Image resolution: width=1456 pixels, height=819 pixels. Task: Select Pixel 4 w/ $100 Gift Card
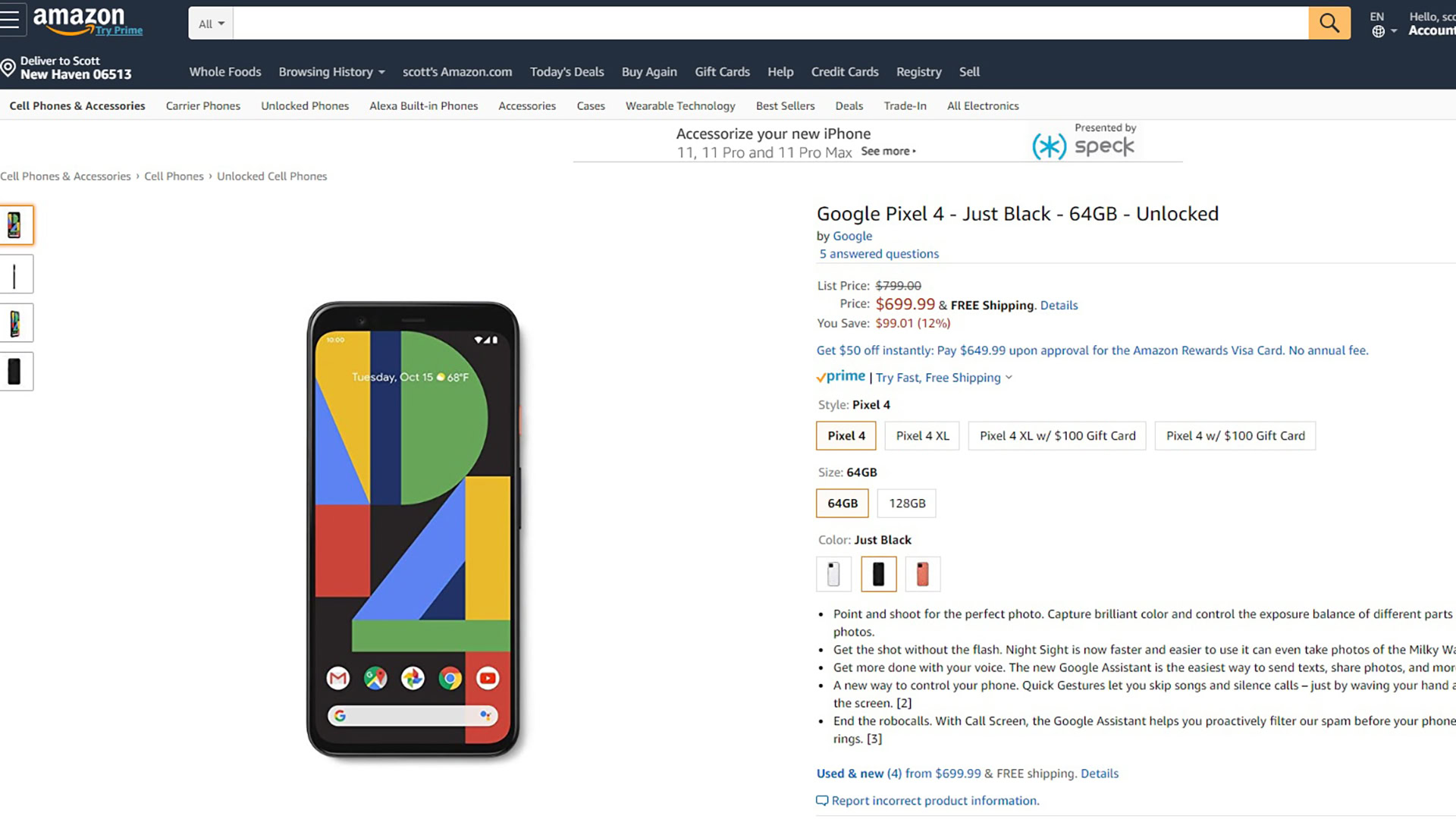(1235, 436)
